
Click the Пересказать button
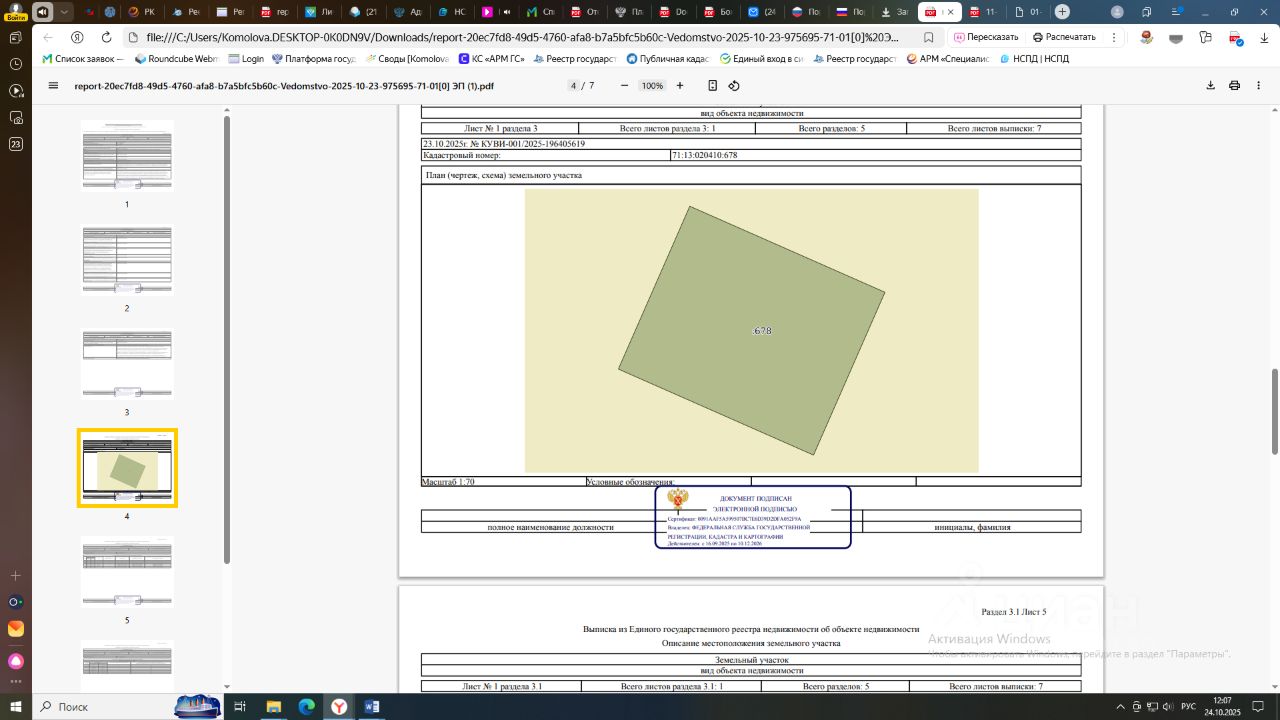coord(986,37)
